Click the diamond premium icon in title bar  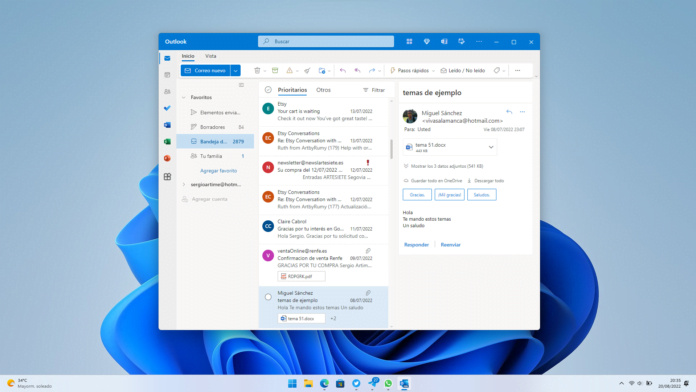click(x=427, y=42)
